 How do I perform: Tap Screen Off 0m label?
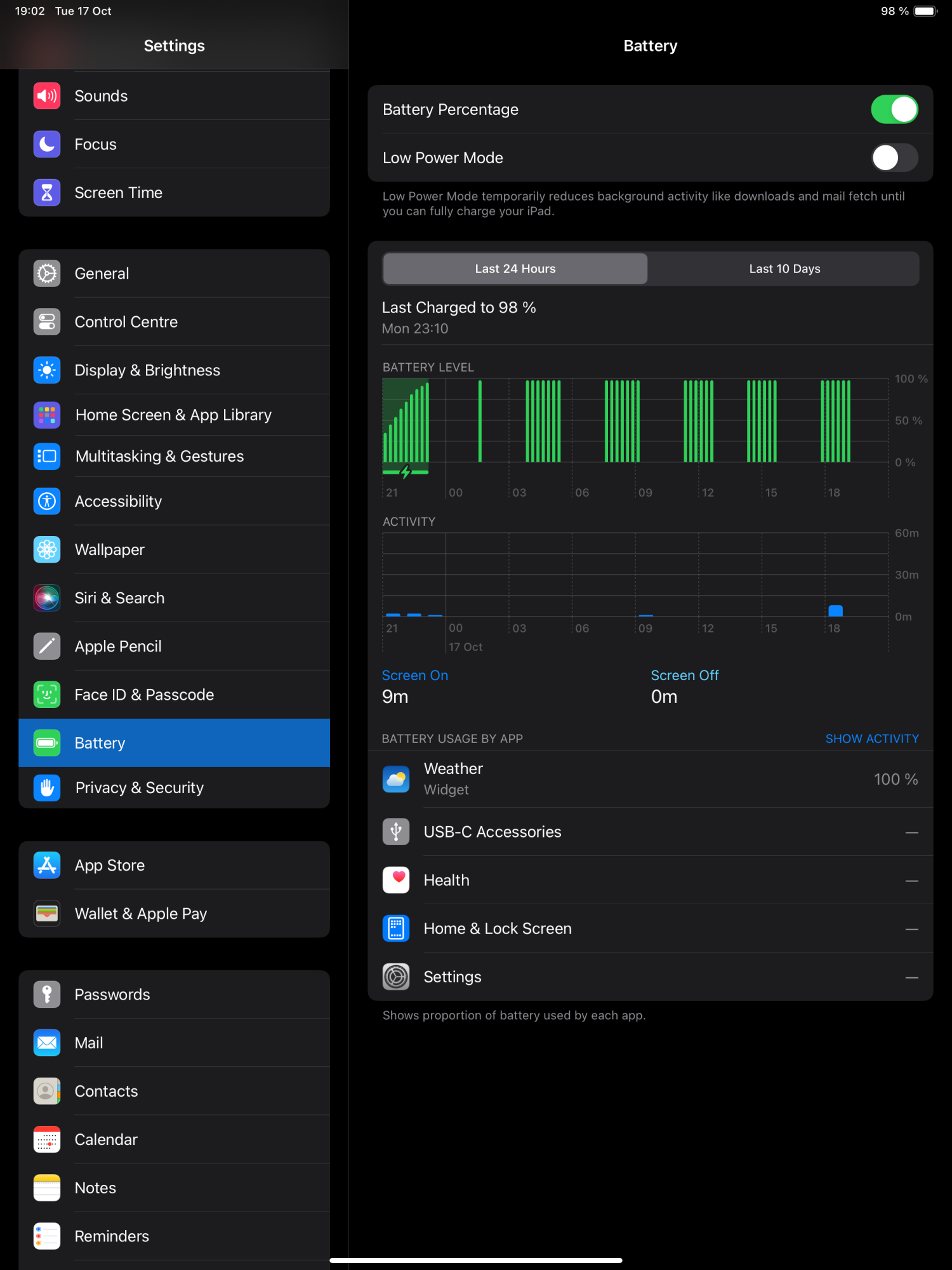[685, 686]
